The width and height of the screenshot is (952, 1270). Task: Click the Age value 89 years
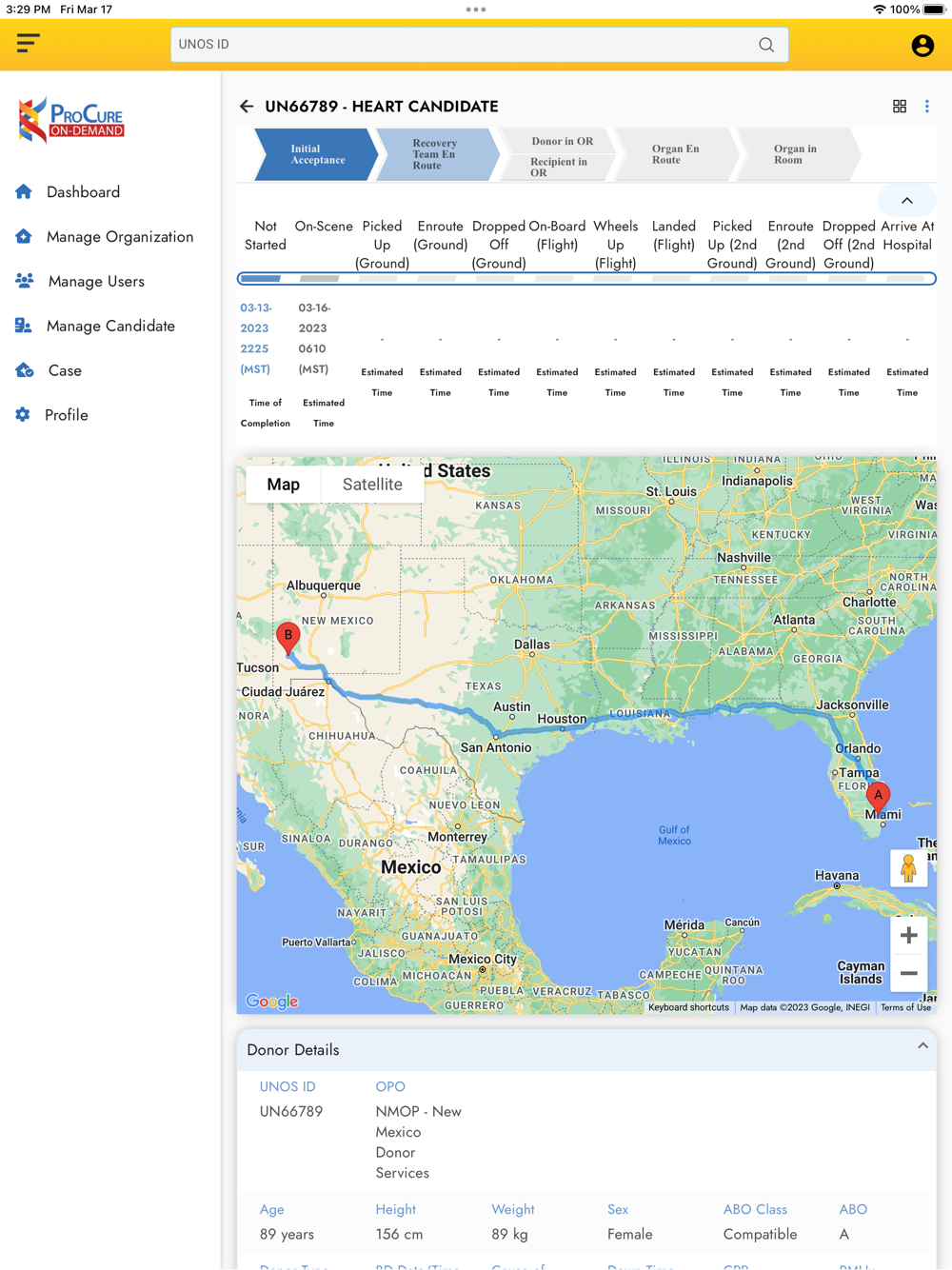[287, 1234]
